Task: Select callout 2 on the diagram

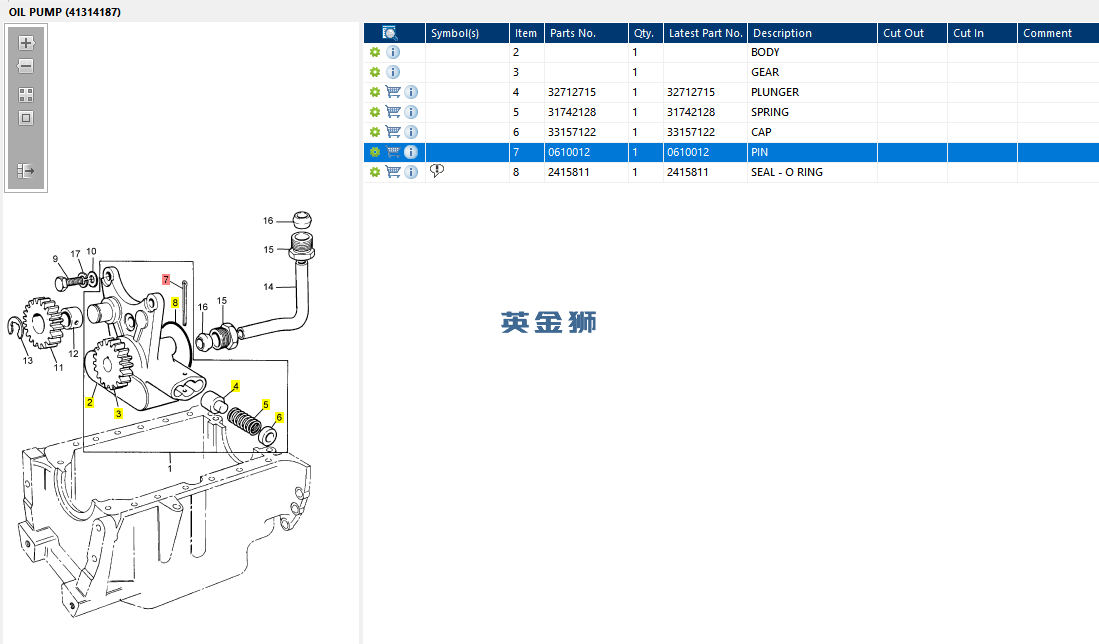Action: [x=90, y=403]
